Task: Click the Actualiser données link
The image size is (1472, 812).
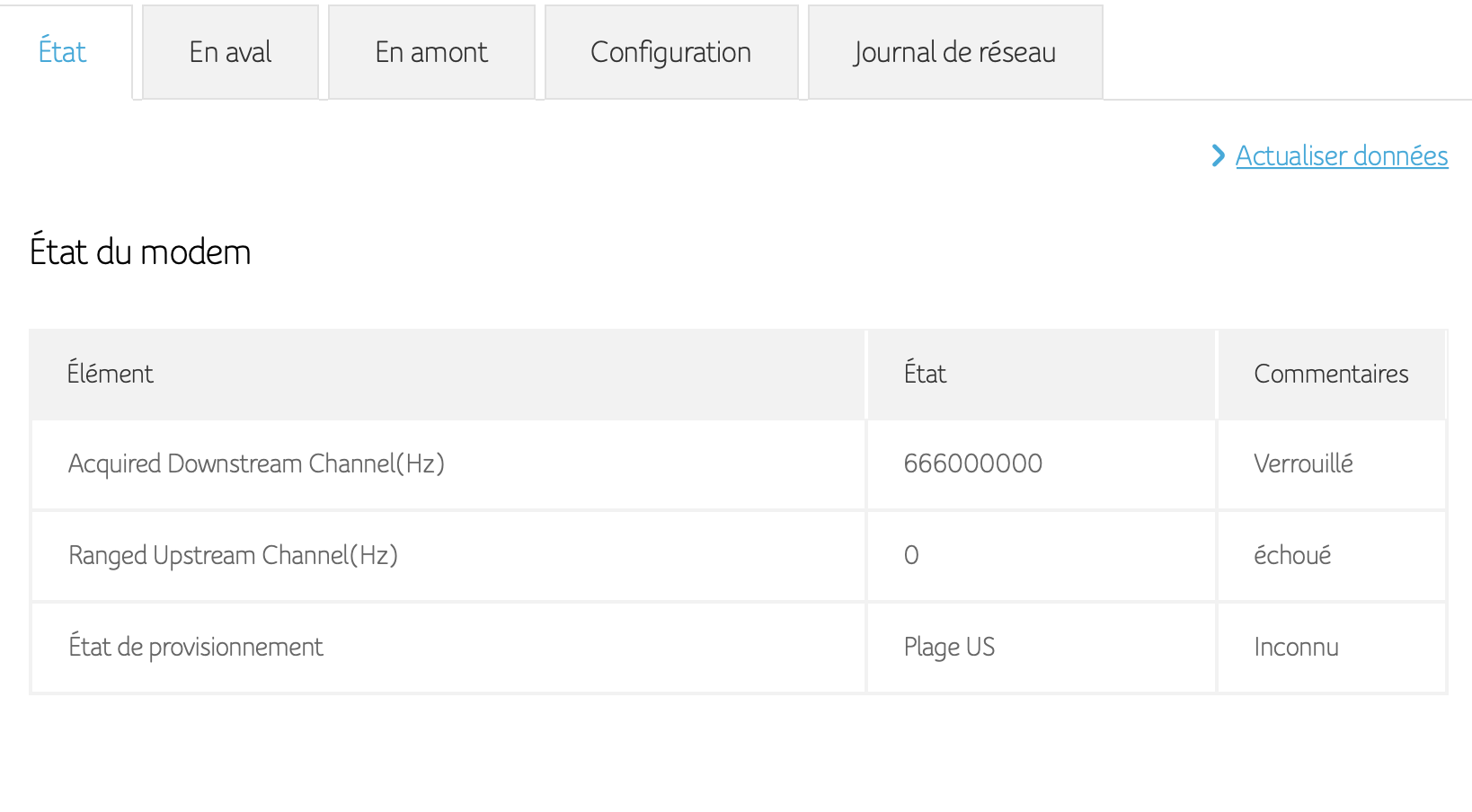Action: [x=1341, y=156]
